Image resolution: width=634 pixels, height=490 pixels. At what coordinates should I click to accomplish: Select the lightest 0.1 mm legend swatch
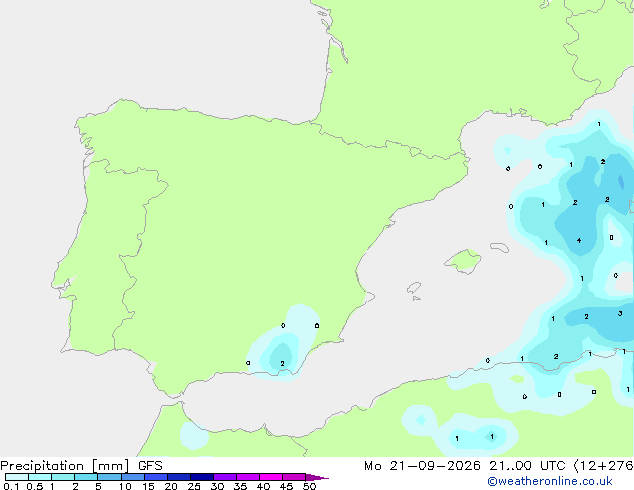(17, 477)
